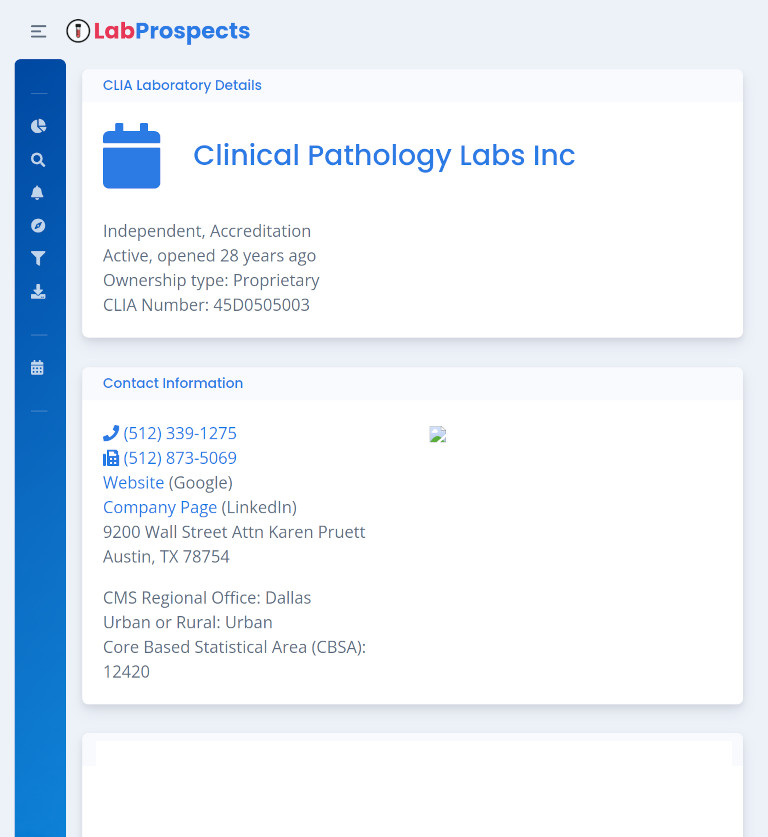Click the blue laboratory calendar icon
This screenshot has width=768, height=837.
coord(131,155)
